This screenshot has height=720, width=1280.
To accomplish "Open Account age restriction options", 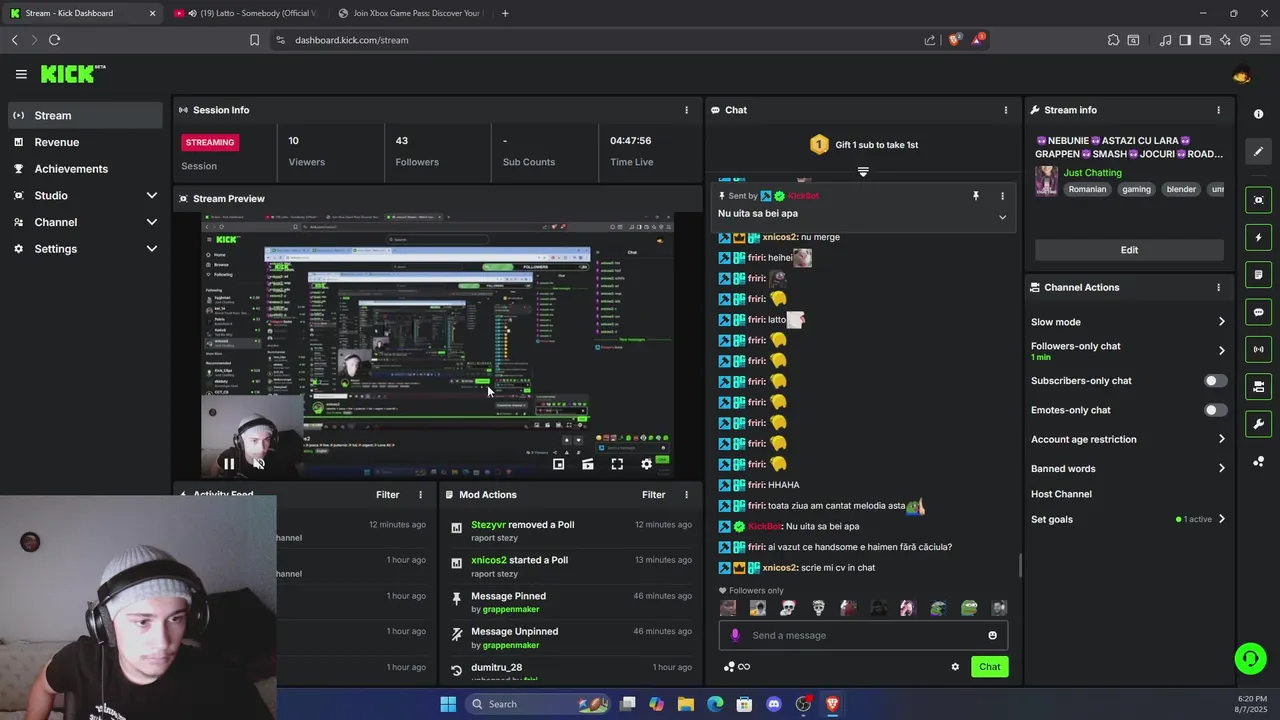I will (x=1128, y=439).
